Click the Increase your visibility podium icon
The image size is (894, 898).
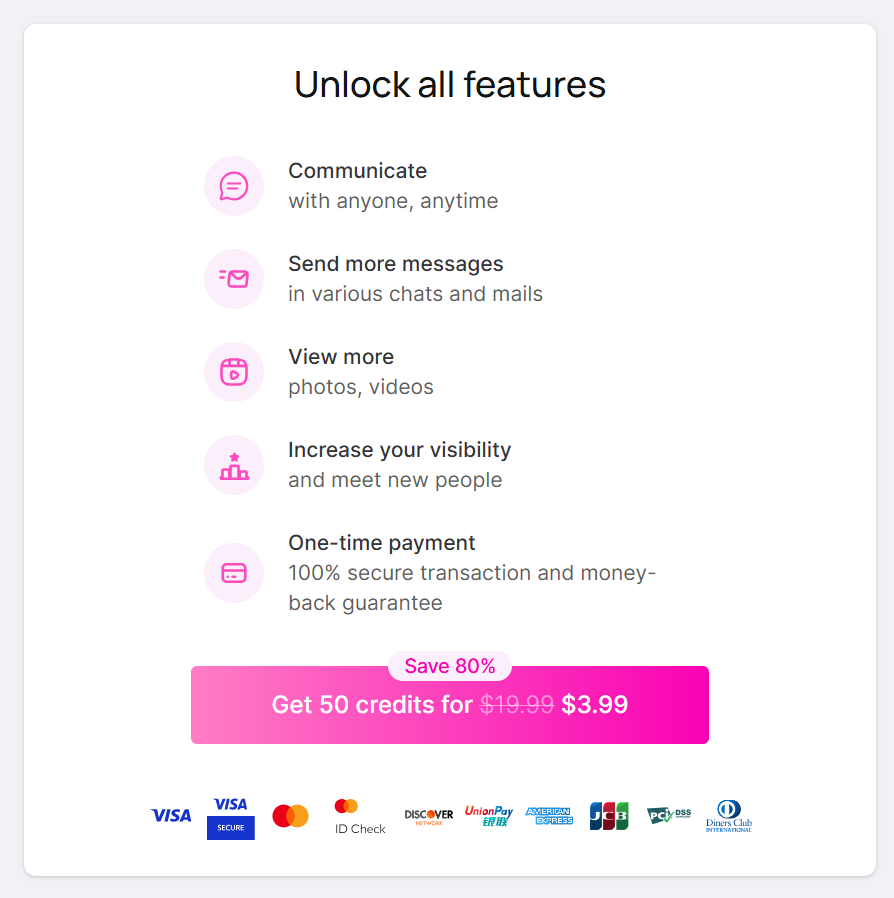(234, 465)
